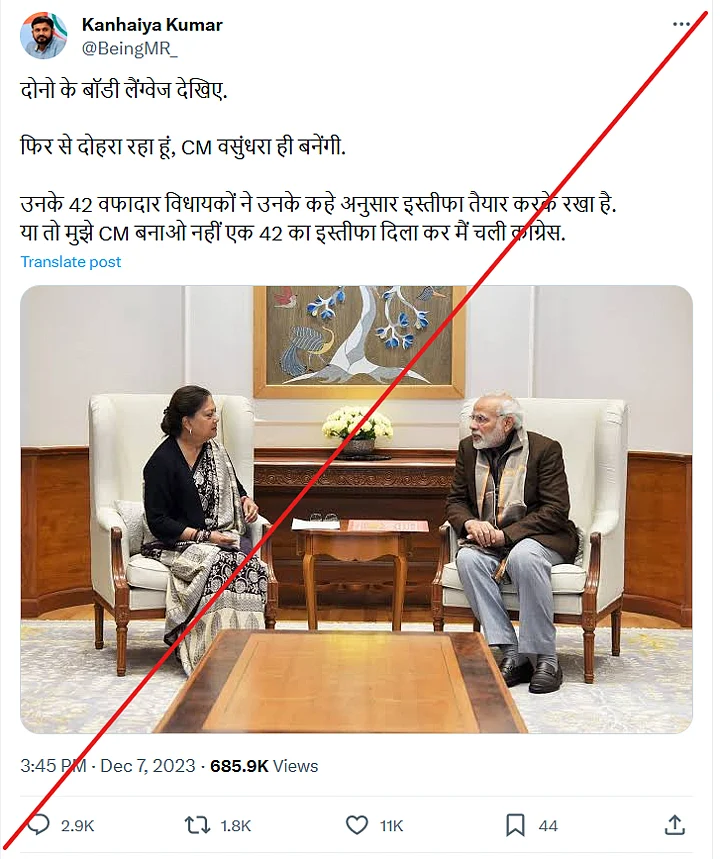
Task: Click the 3:45 PM timestamp
Action: [x=53, y=765]
